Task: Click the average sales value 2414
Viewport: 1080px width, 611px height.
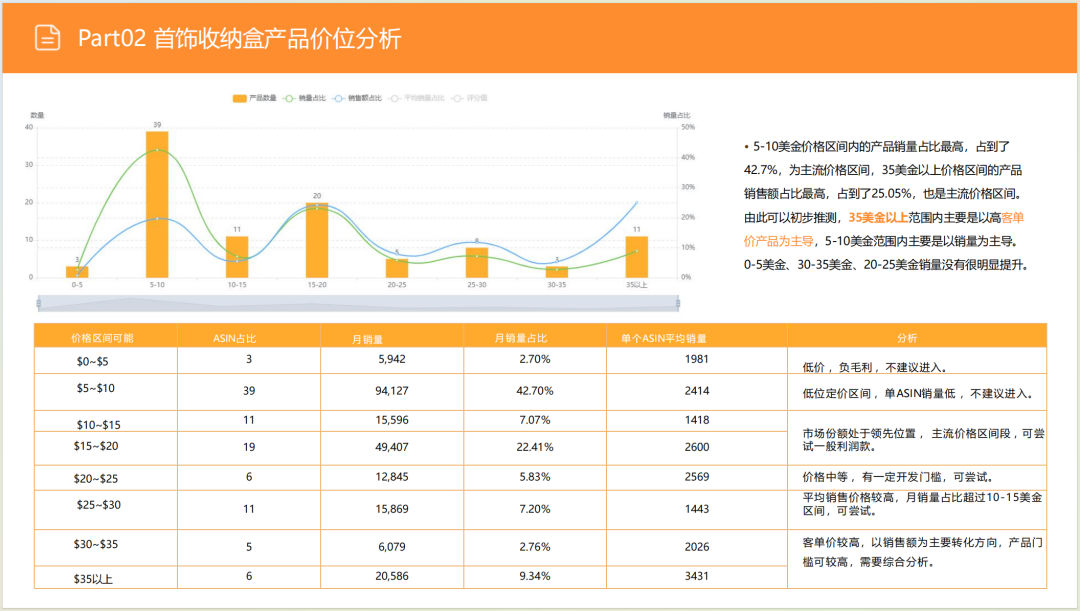Action: tap(697, 391)
